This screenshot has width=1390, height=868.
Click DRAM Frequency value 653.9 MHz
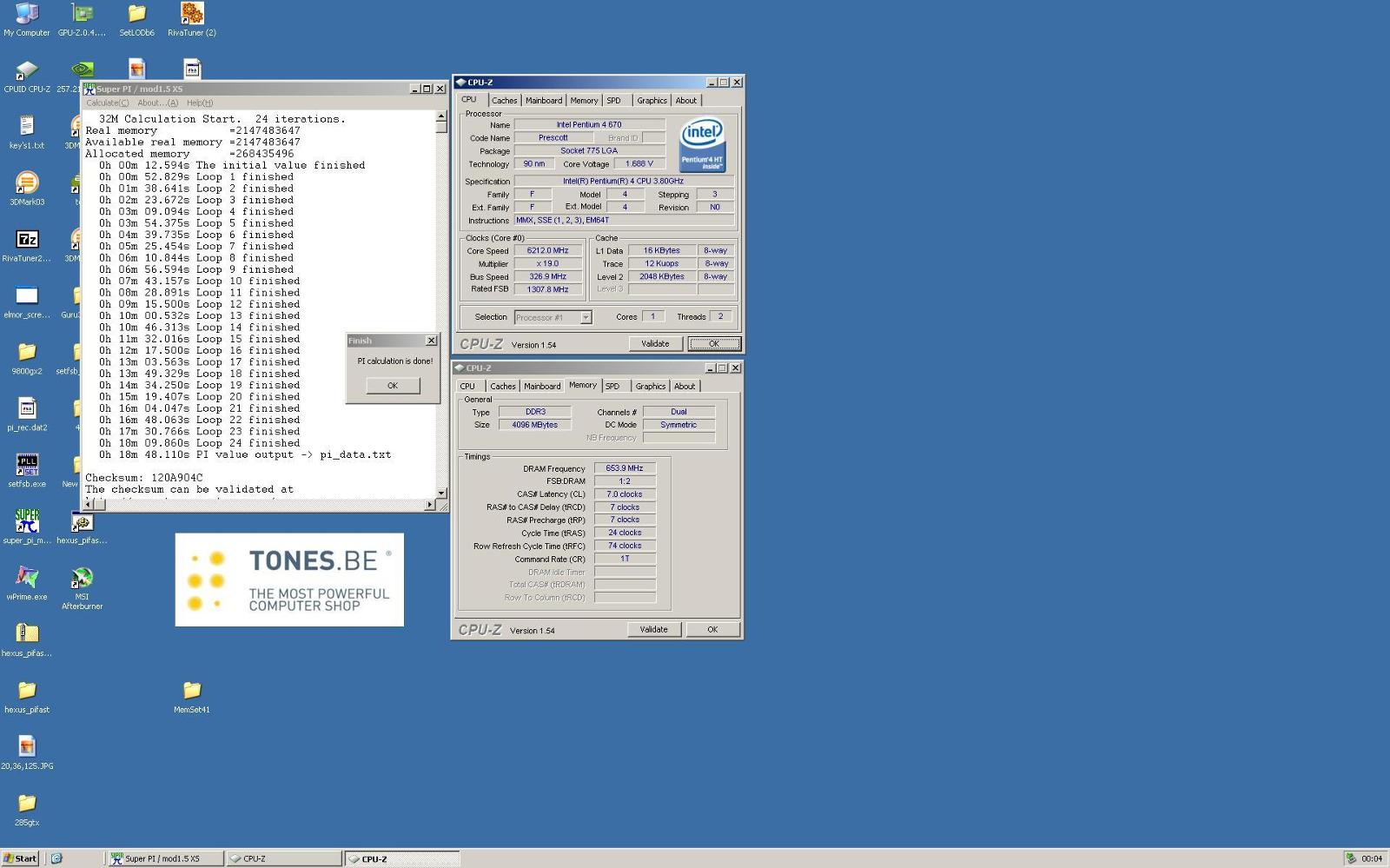625,468
